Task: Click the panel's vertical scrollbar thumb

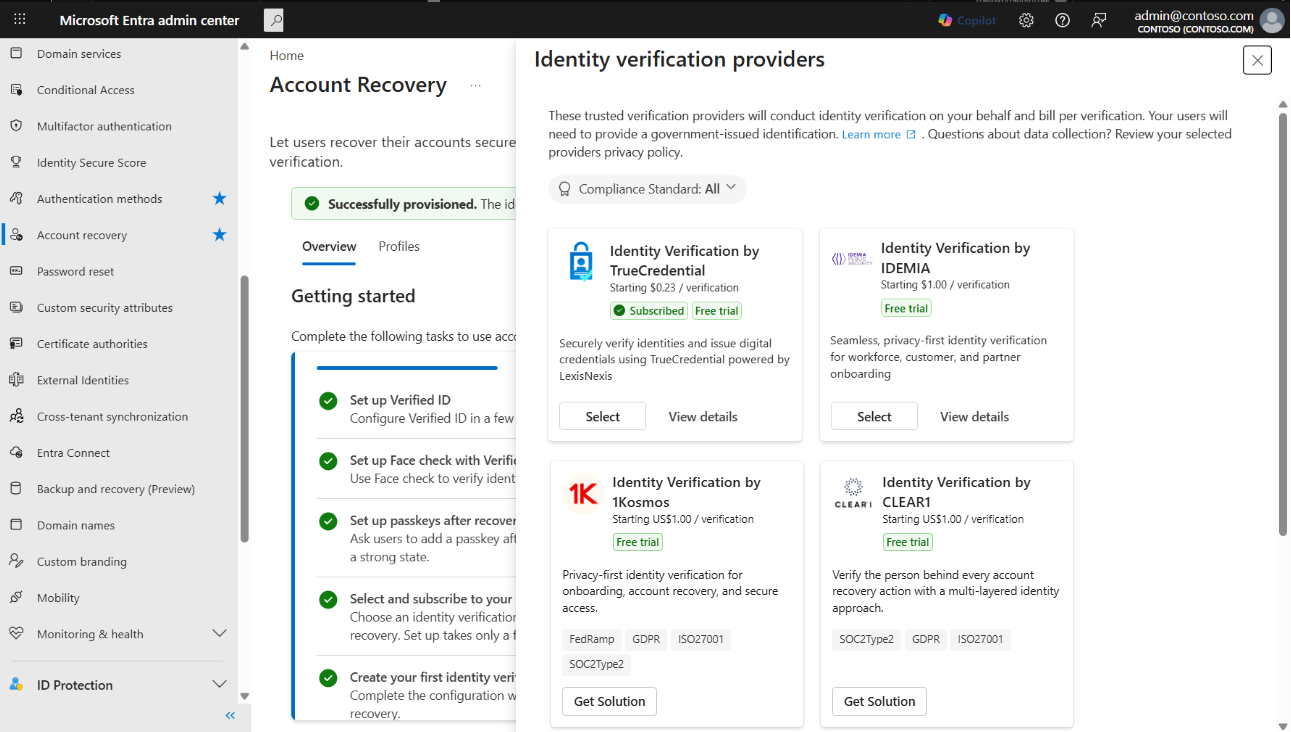Action: [x=1283, y=323]
